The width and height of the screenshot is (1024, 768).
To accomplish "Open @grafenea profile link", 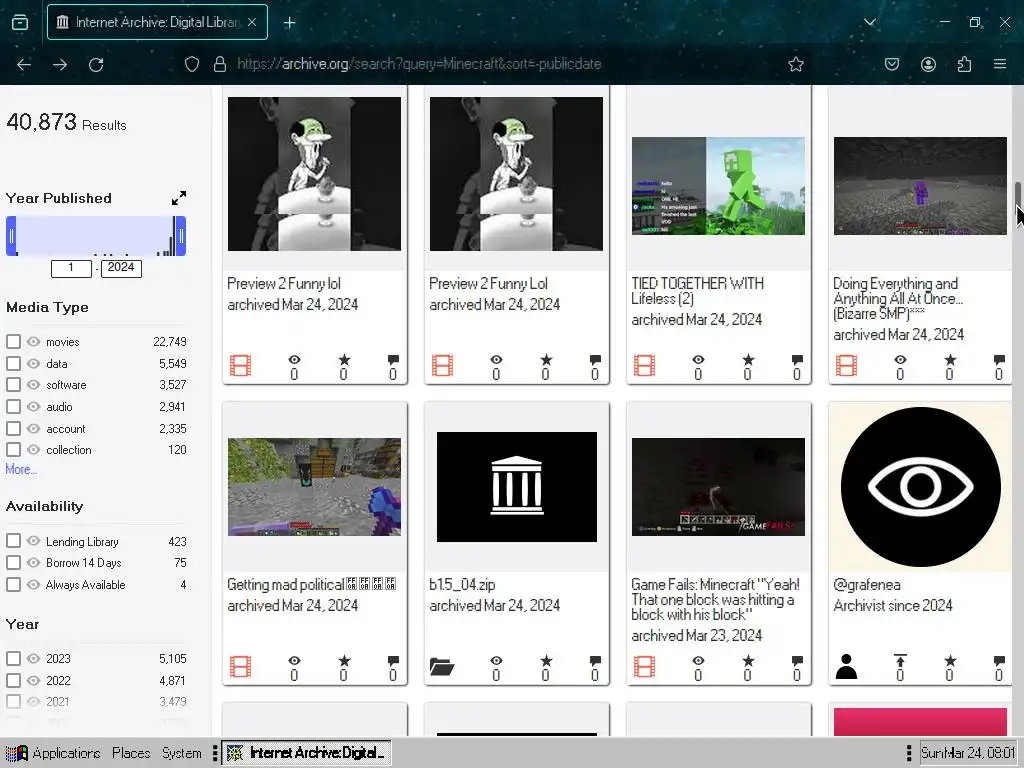I will pos(867,584).
